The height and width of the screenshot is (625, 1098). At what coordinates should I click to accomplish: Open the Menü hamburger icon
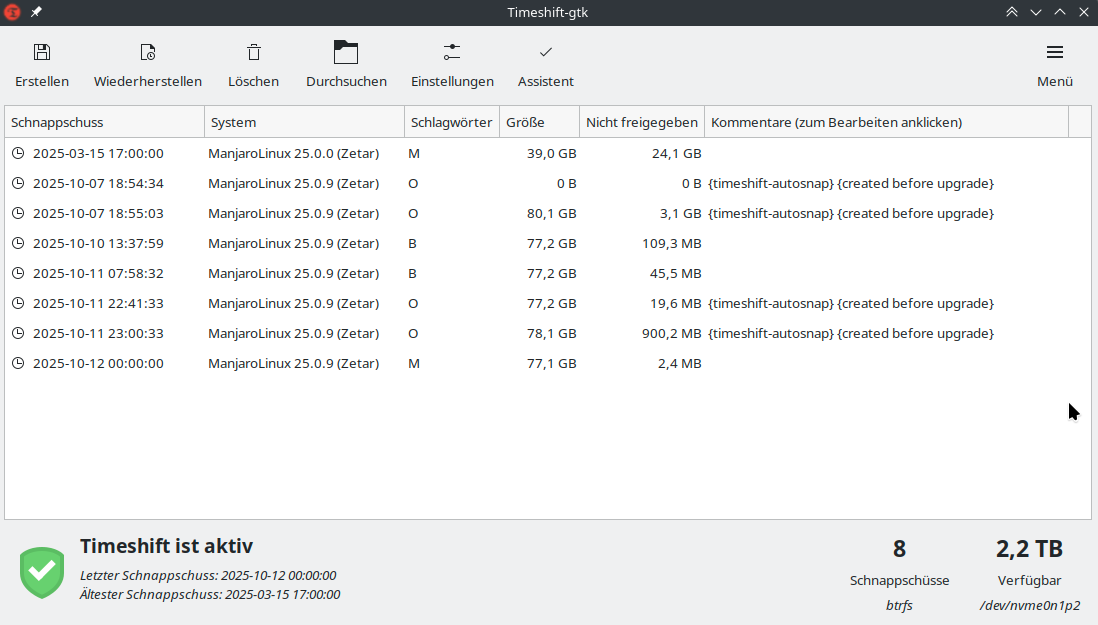pyautogui.click(x=1055, y=52)
